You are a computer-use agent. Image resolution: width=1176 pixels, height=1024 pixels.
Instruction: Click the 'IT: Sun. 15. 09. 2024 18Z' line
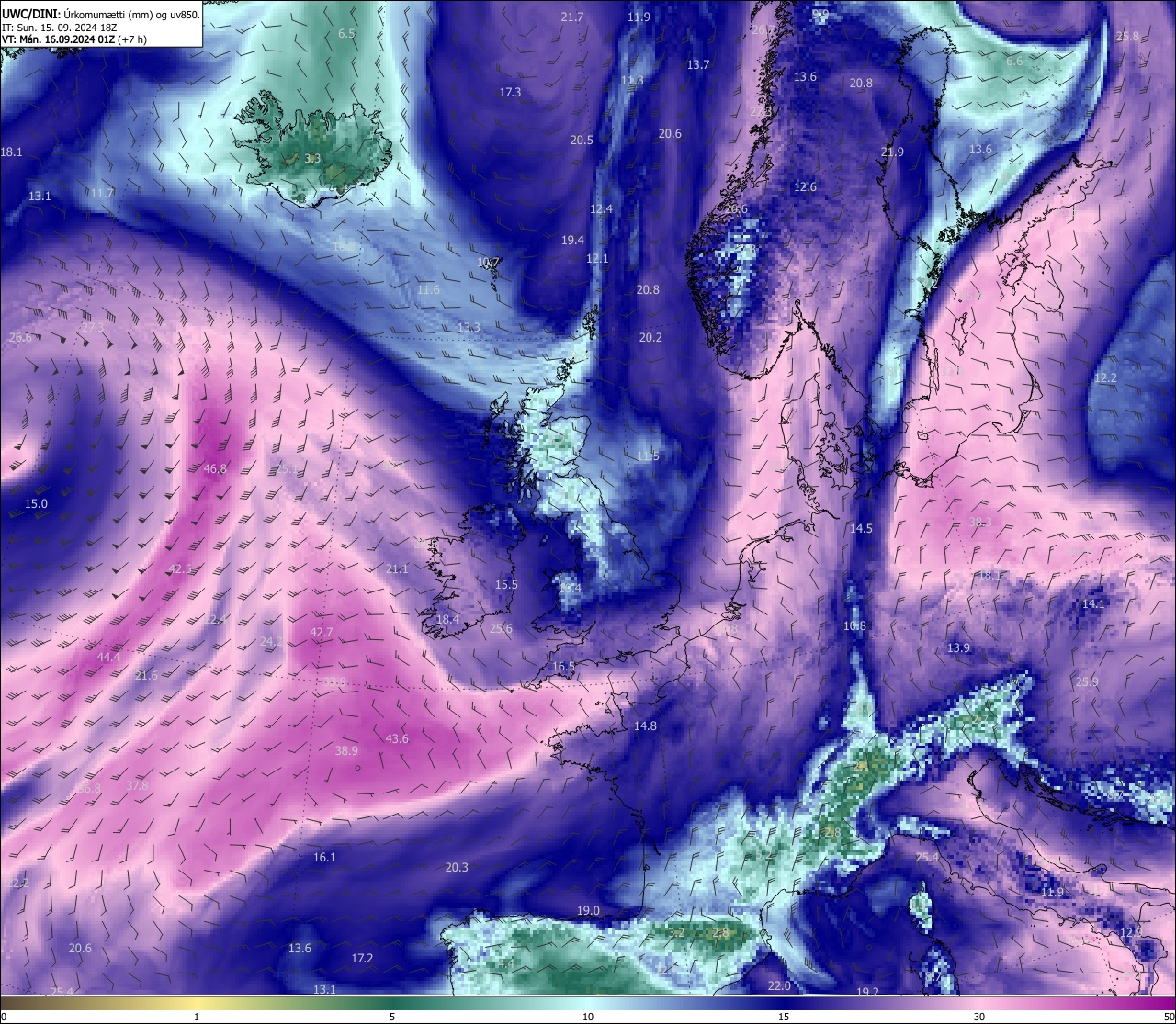(59, 27)
